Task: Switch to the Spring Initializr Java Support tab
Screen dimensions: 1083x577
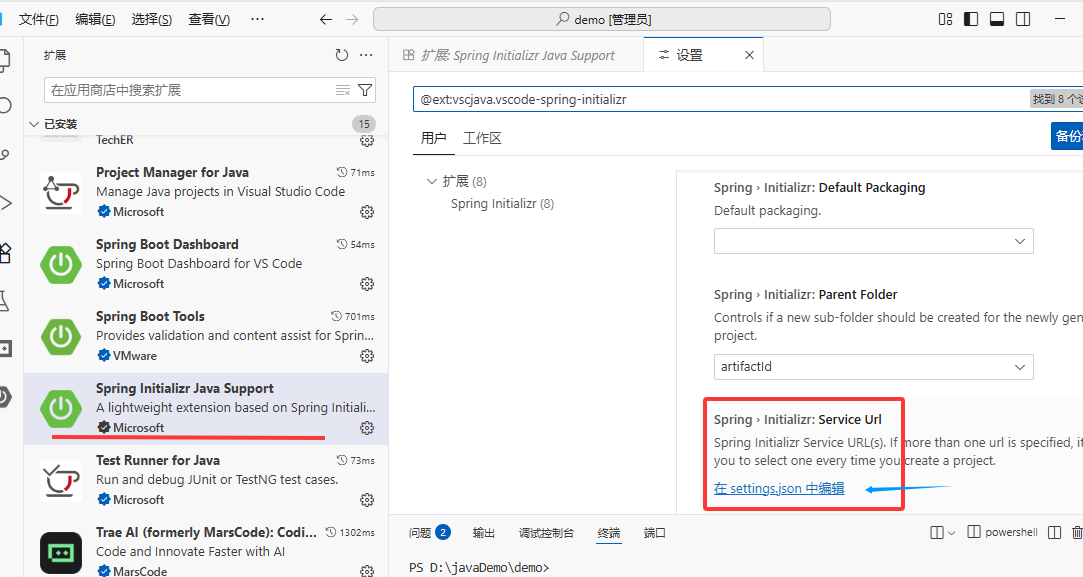Action: coord(516,55)
